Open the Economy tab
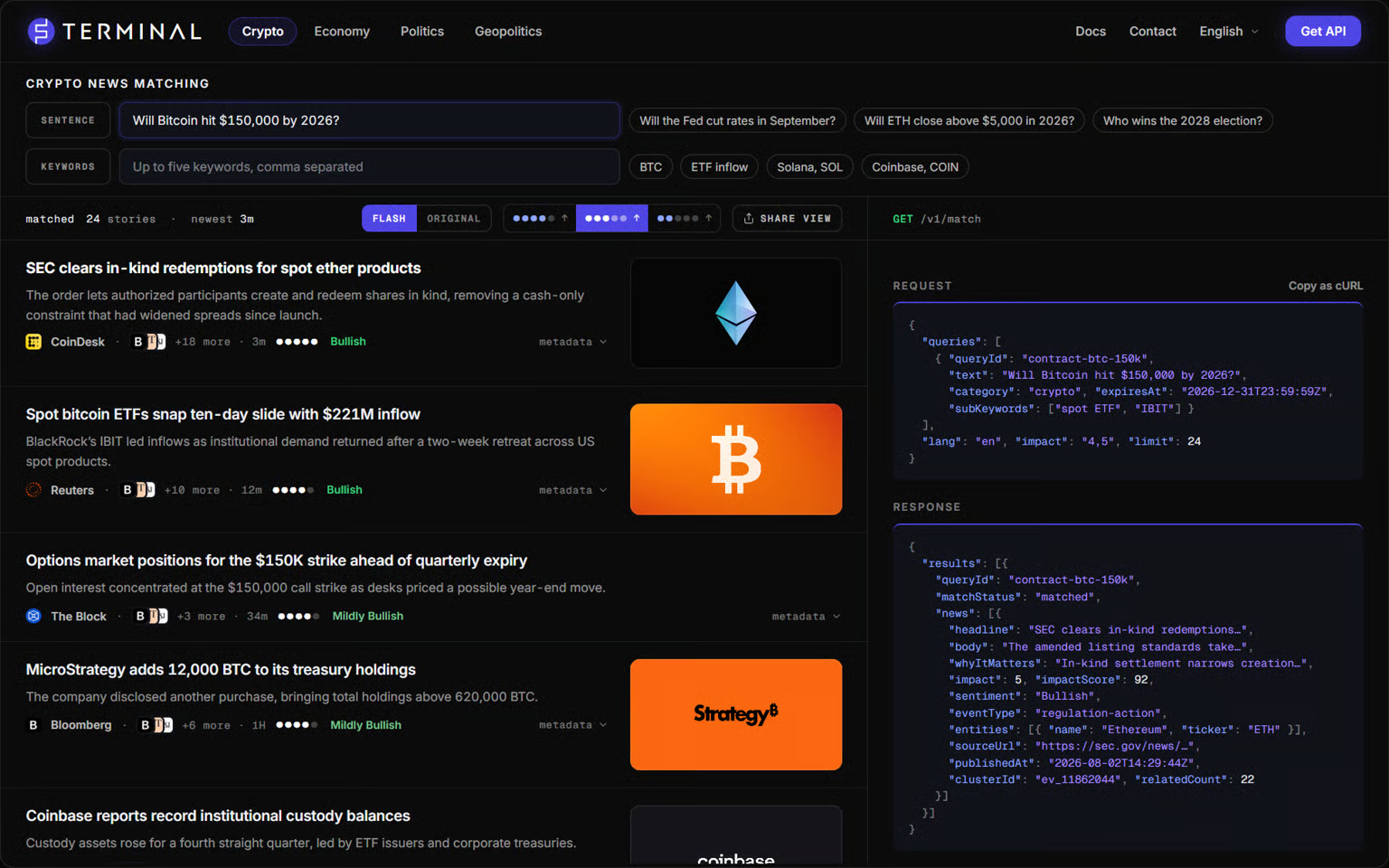Screen dimensions: 1389x868 tap(342, 32)
